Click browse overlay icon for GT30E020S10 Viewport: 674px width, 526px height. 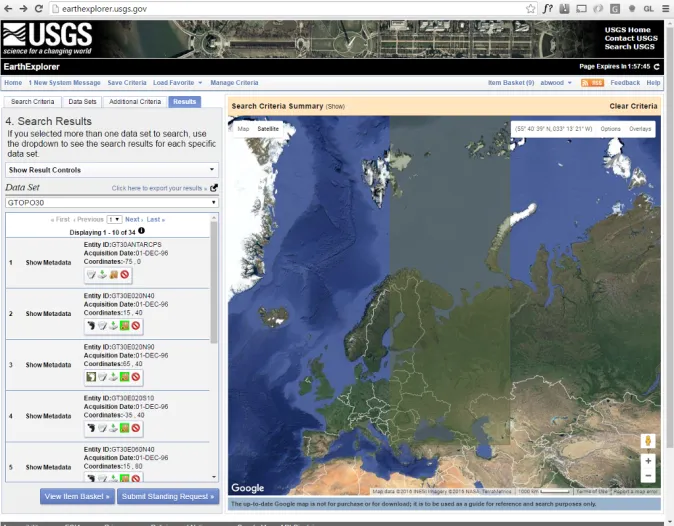coord(102,428)
